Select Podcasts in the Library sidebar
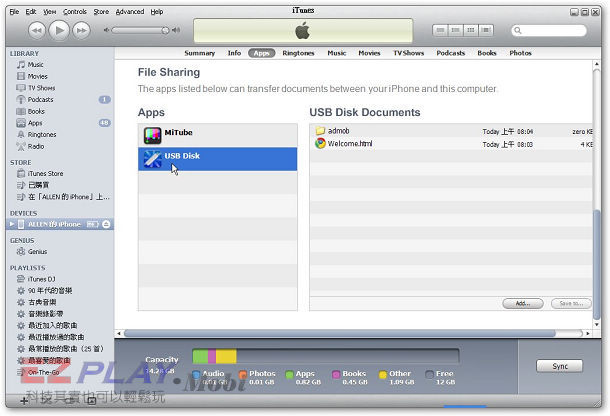610x416 pixels. coord(40,100)
